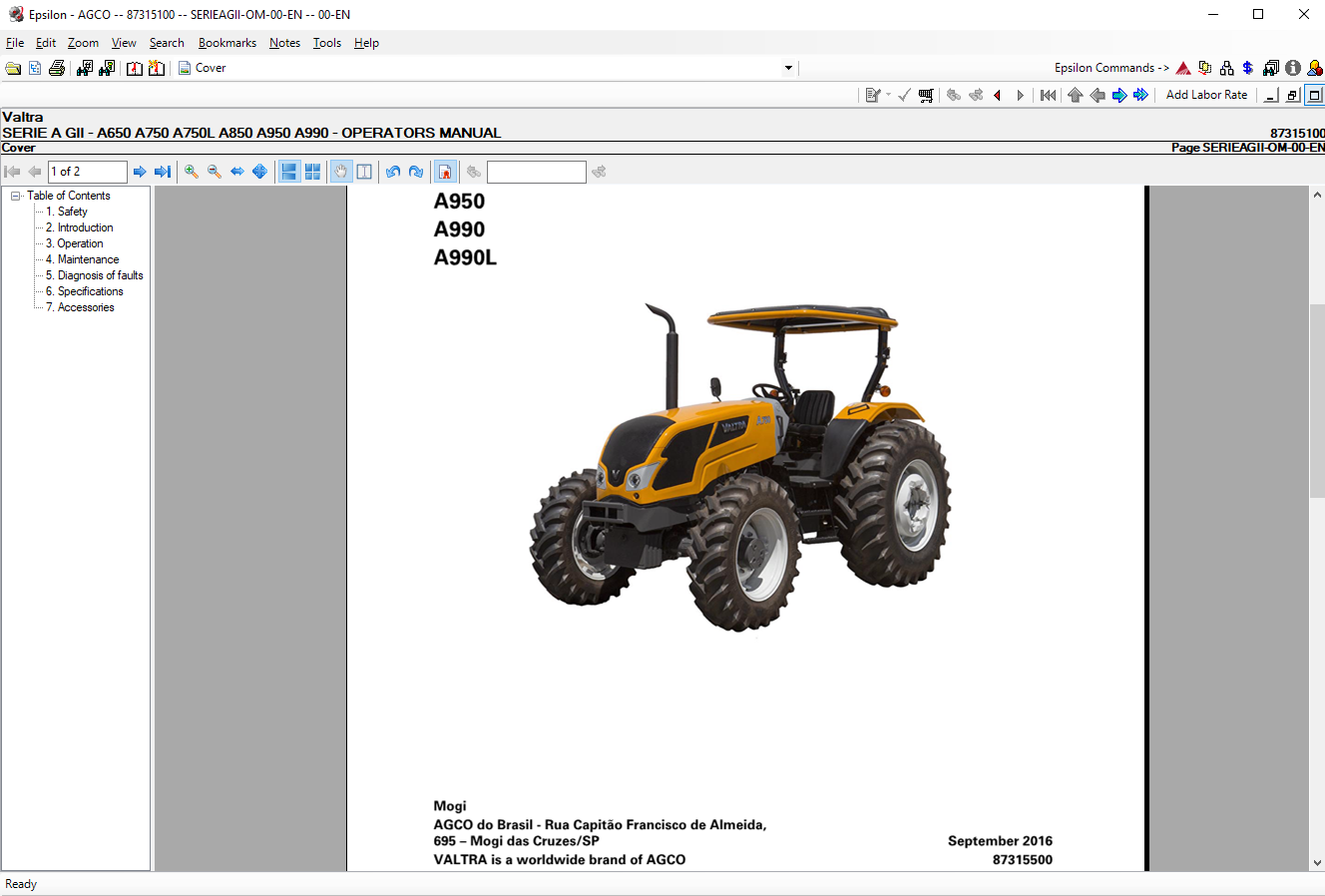This screenshot has height=896, width=1325.
Task: Open the Zoom menu
Action: [83, 43]
